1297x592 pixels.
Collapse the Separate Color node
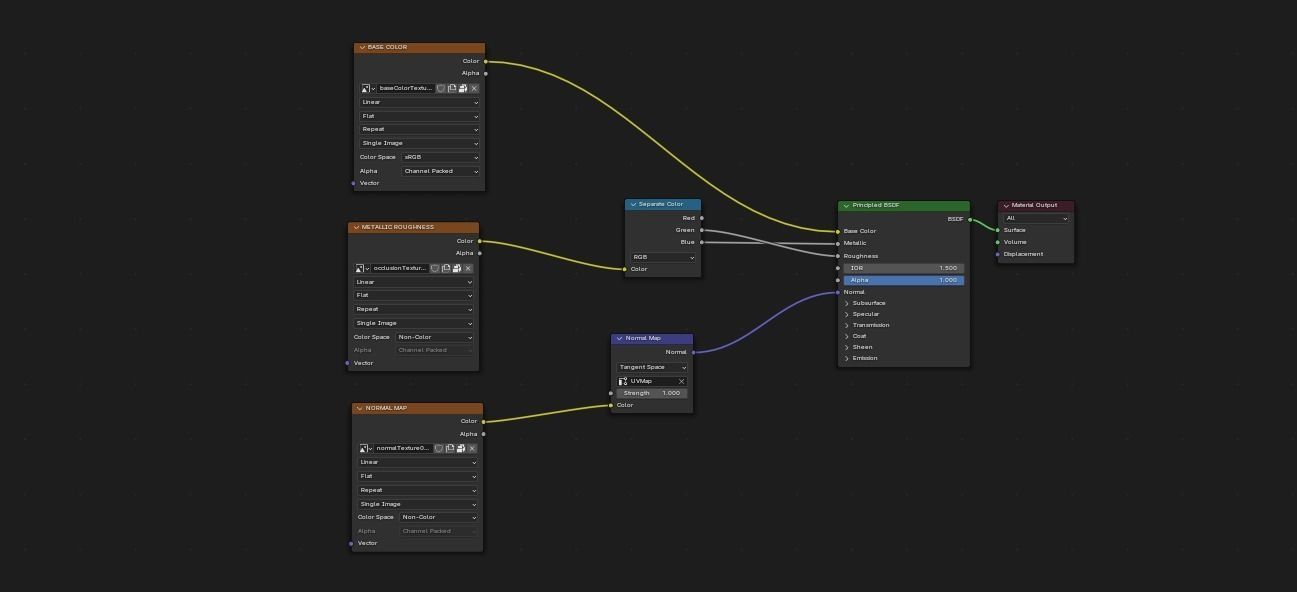(633, 204)
